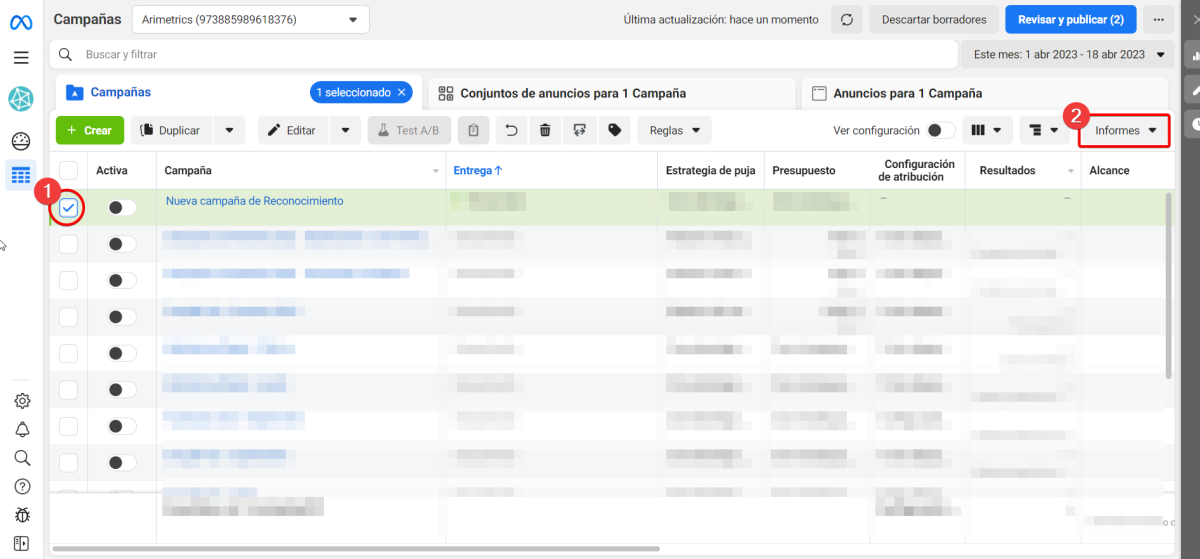This screenshot has width=1200, height=559.
Task: Toggle active switch for Nueva campaña de Reconocimiento
Action: click(x=122, y=207)
